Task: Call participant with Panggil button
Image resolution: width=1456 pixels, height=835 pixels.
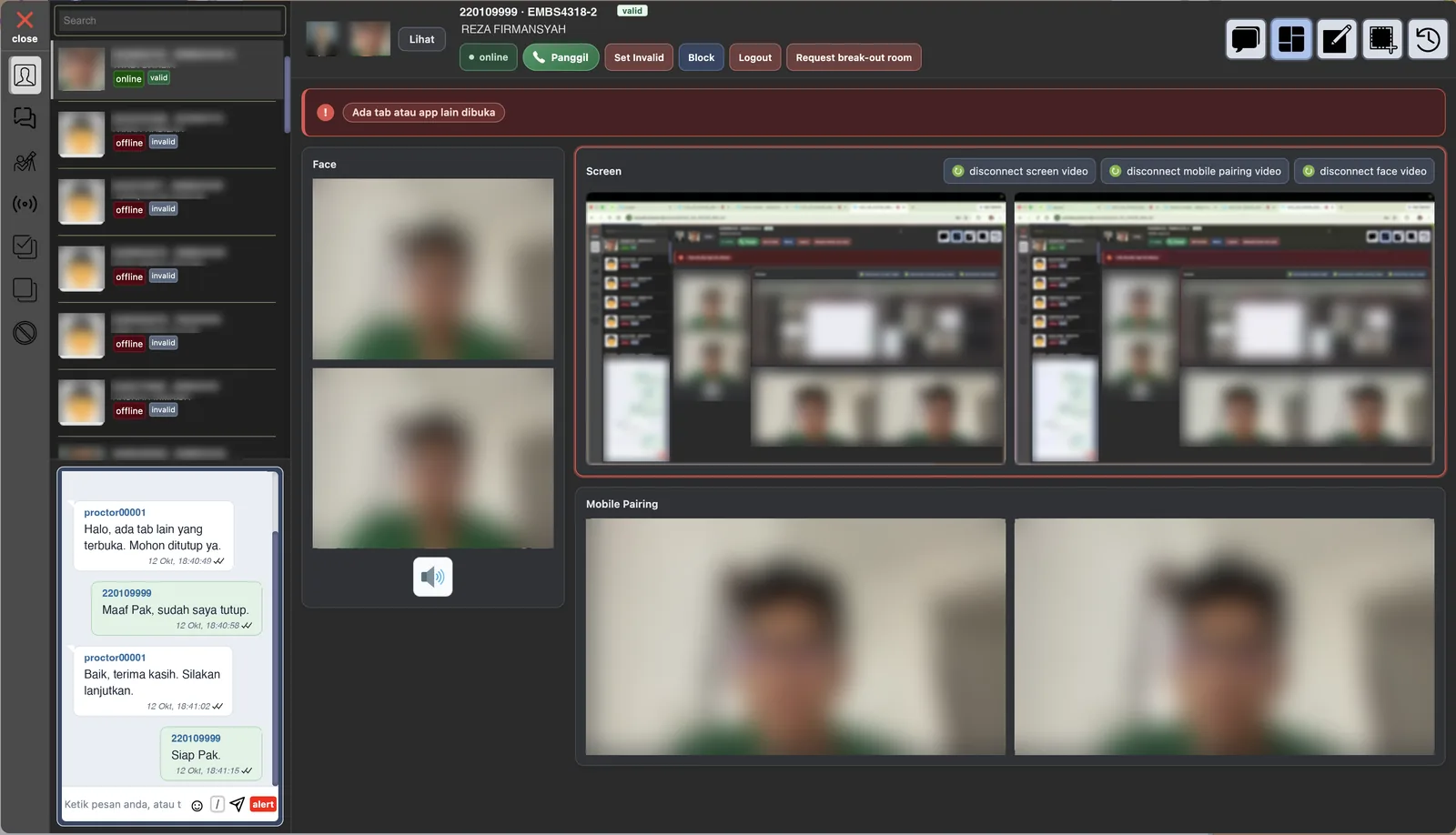Action: 561,57
